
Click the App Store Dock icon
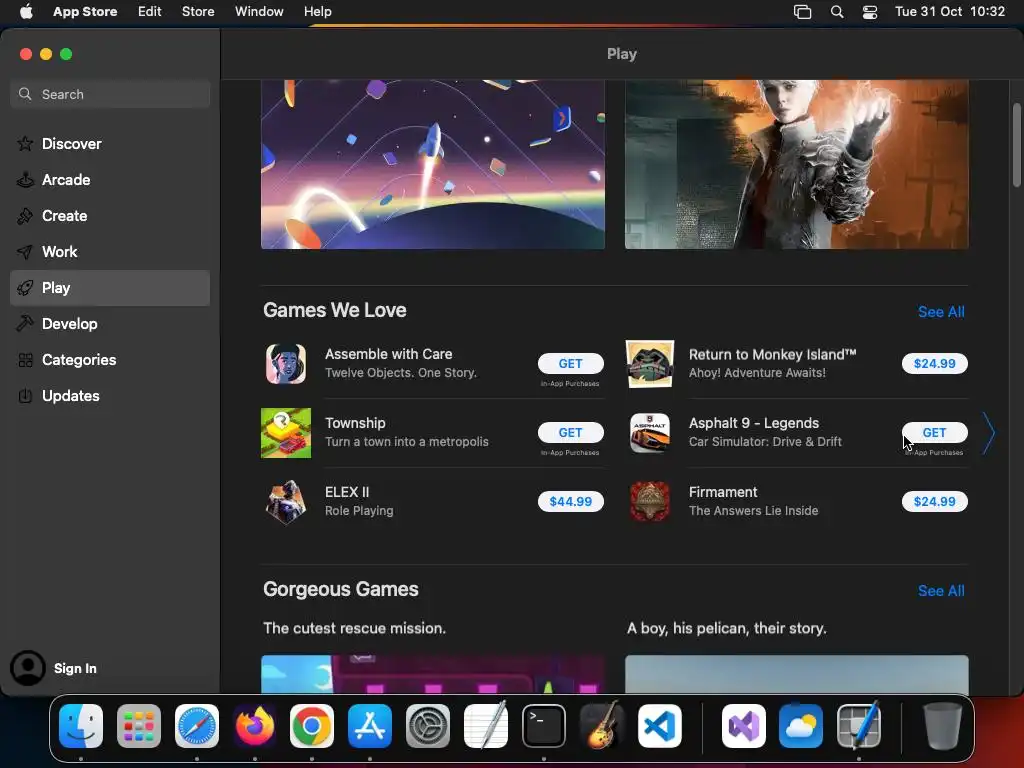pos(370,726)
